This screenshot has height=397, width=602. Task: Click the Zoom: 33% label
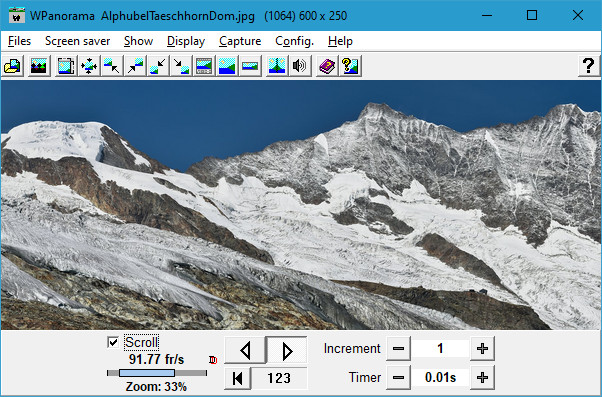pyautogui.click(x=156, y=387)
